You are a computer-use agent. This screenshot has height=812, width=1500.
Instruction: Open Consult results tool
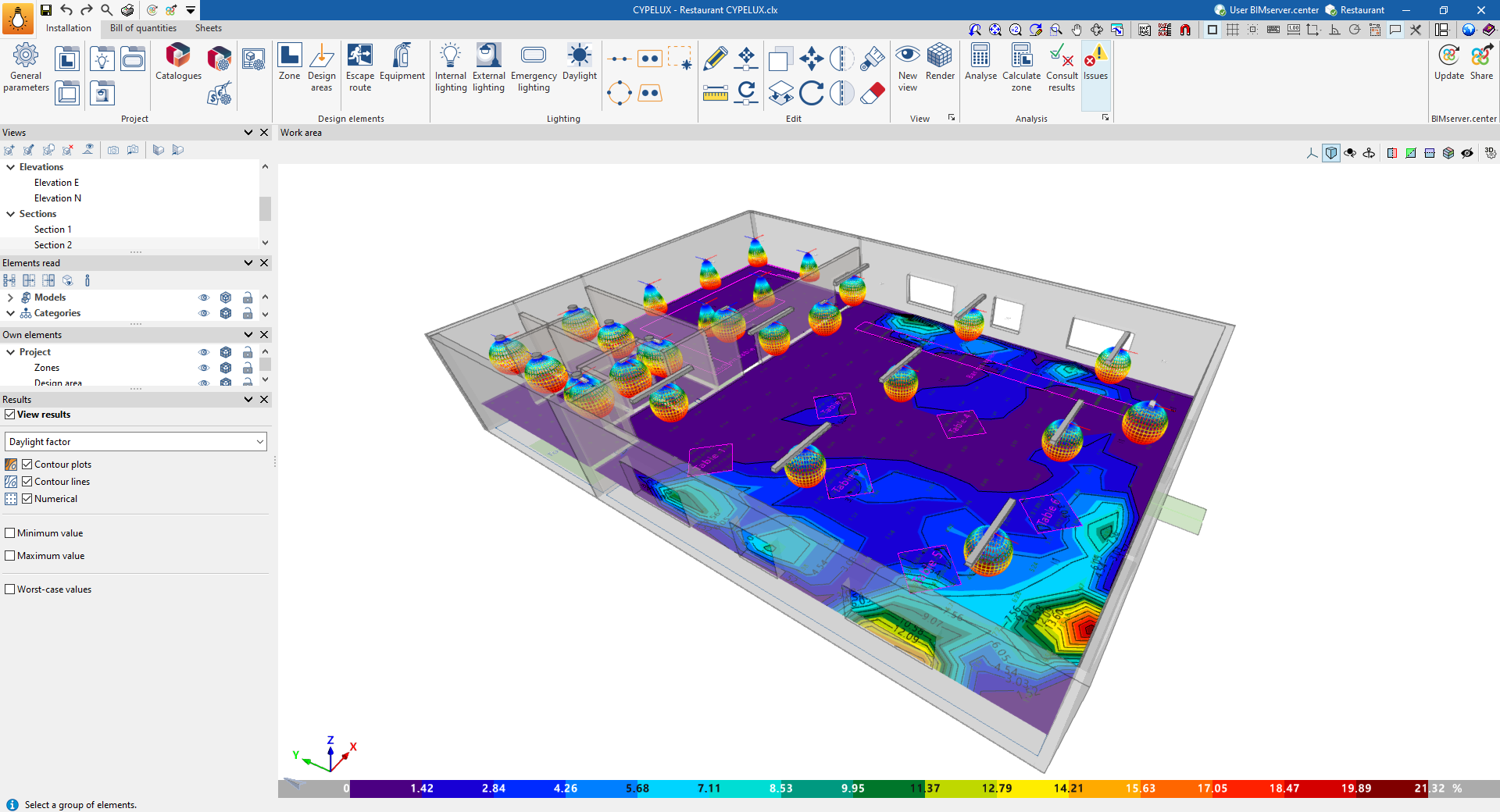point(1062,68)
